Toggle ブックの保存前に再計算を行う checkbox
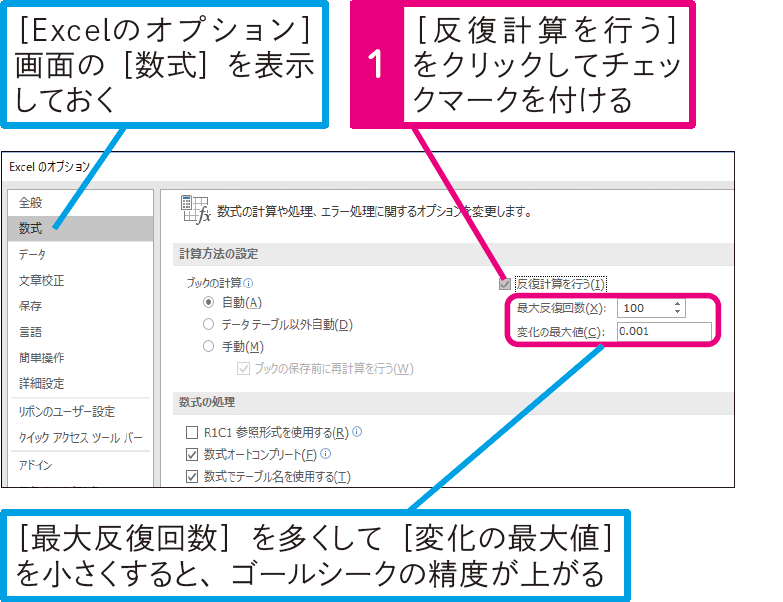783x602 pixels. pos(243,369)
